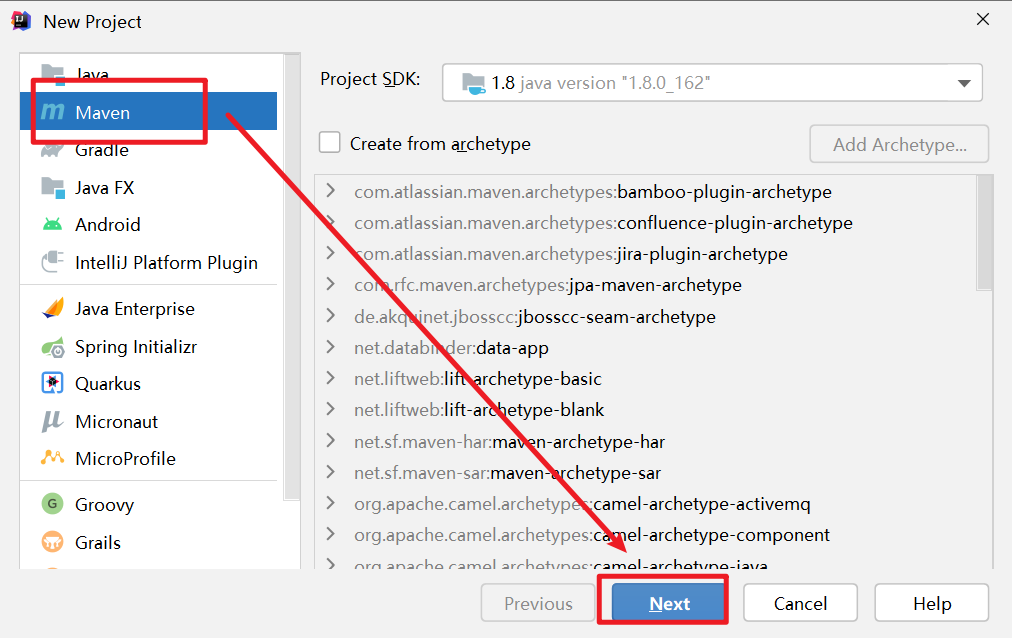The width and height of the screenshot is (1012, 638).
Task: Choose the MicroProfile icon
Action: click(x=52, y=458)
